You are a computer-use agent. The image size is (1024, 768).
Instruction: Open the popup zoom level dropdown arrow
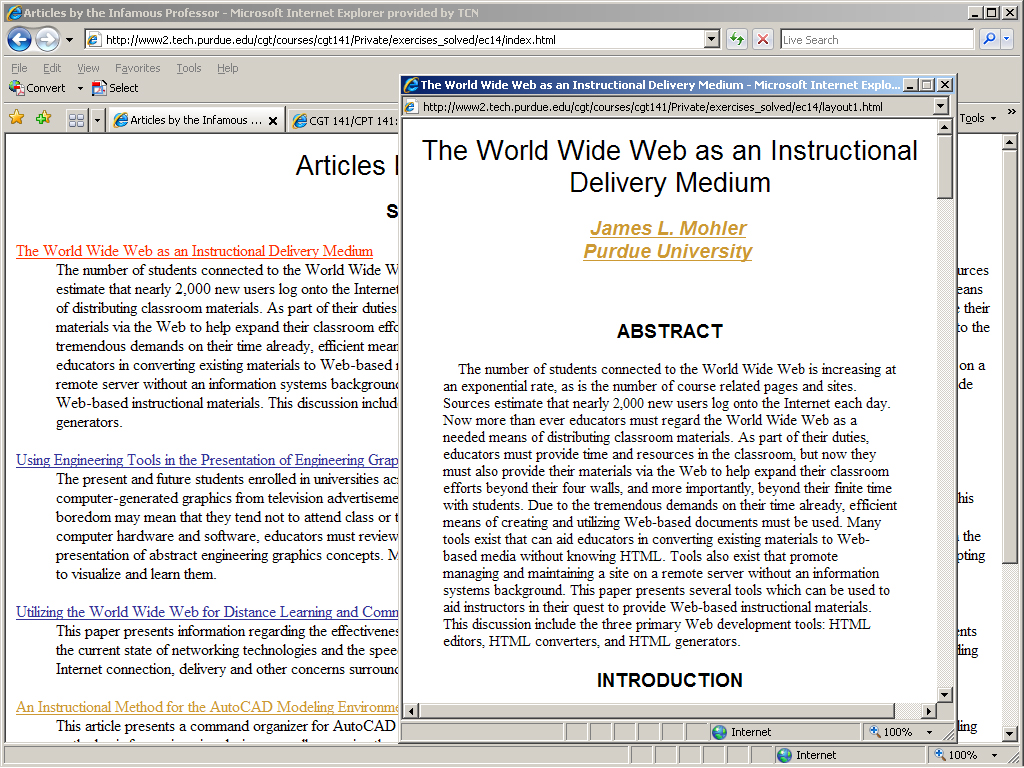(929, 733)
